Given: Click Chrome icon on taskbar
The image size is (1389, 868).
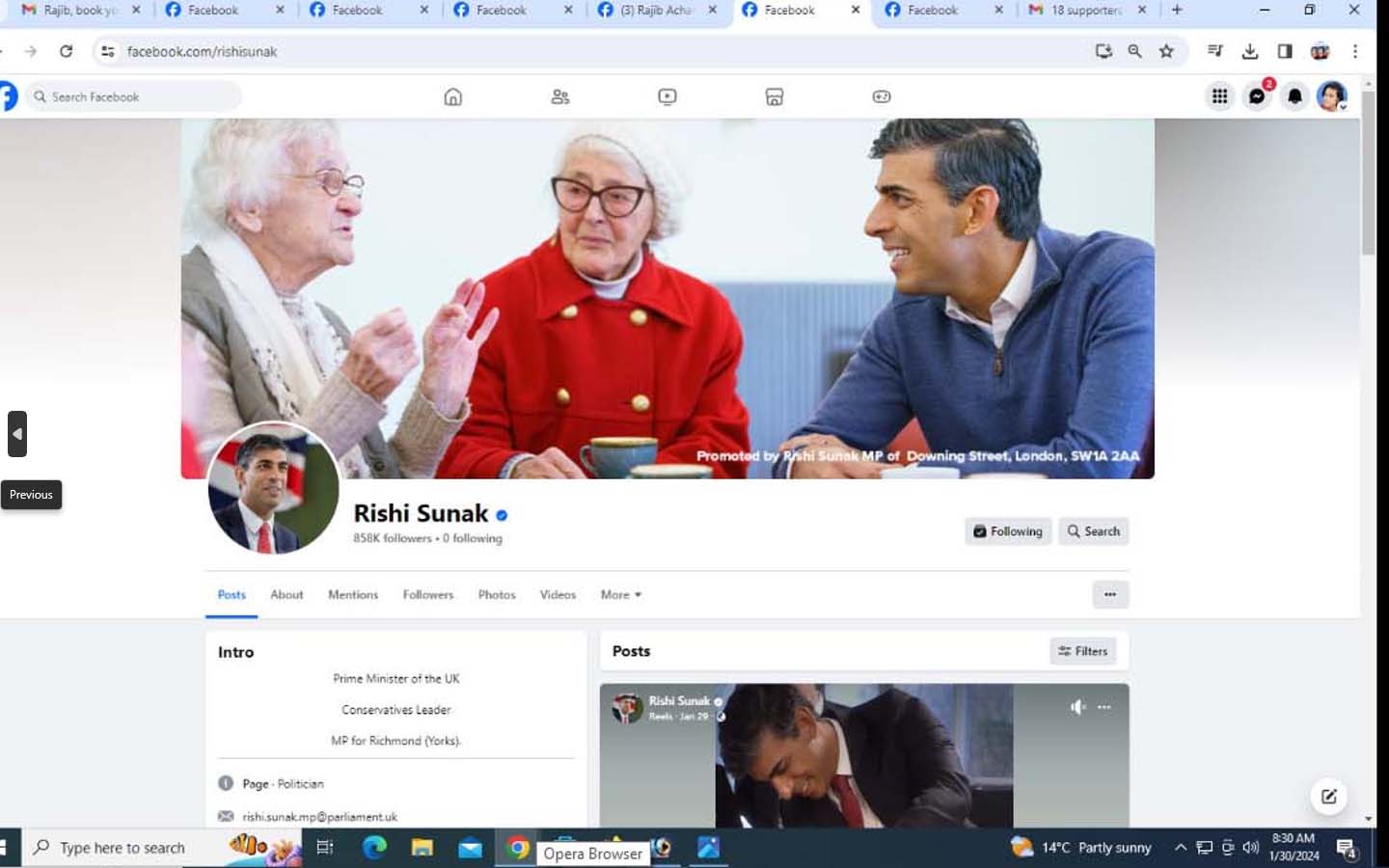Looking at the screenshot, I should 518,848.
